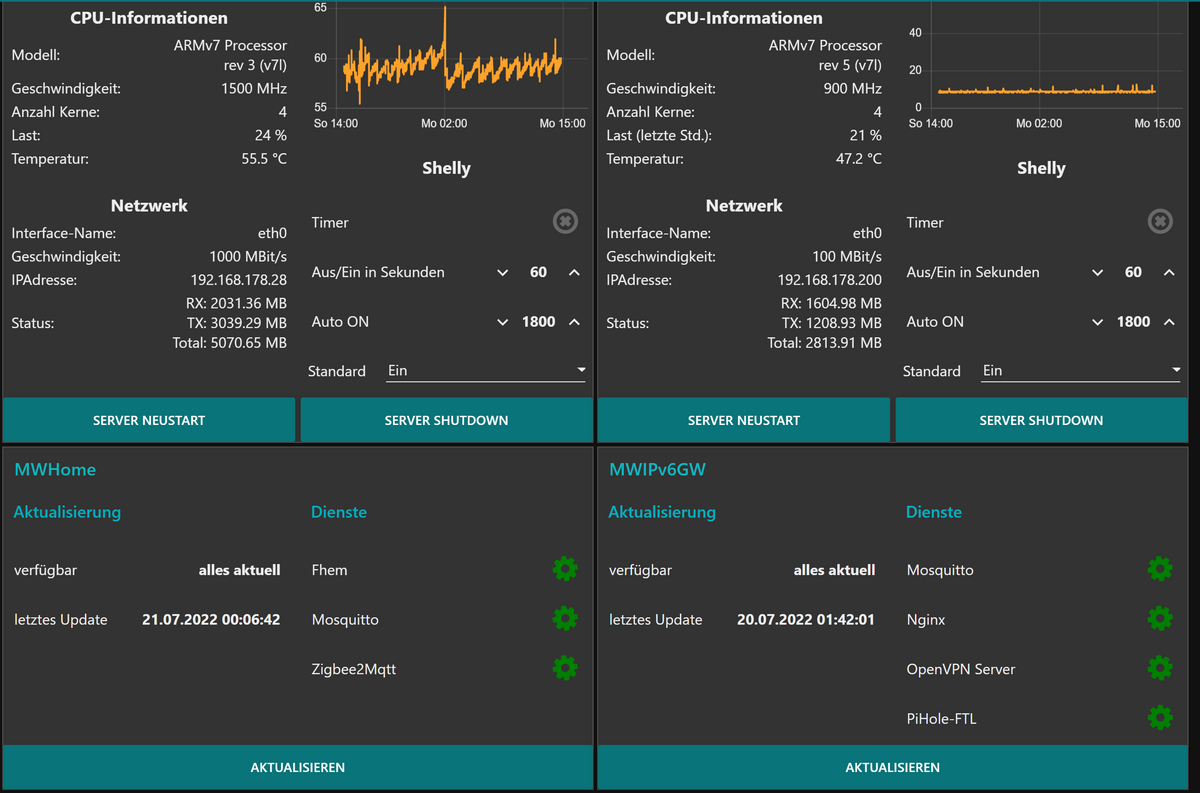Decrease Auto ON value in right Shelly panel
This screenshot has width=1200, height=793.
pyautogui.click(x=1097, y=322)
